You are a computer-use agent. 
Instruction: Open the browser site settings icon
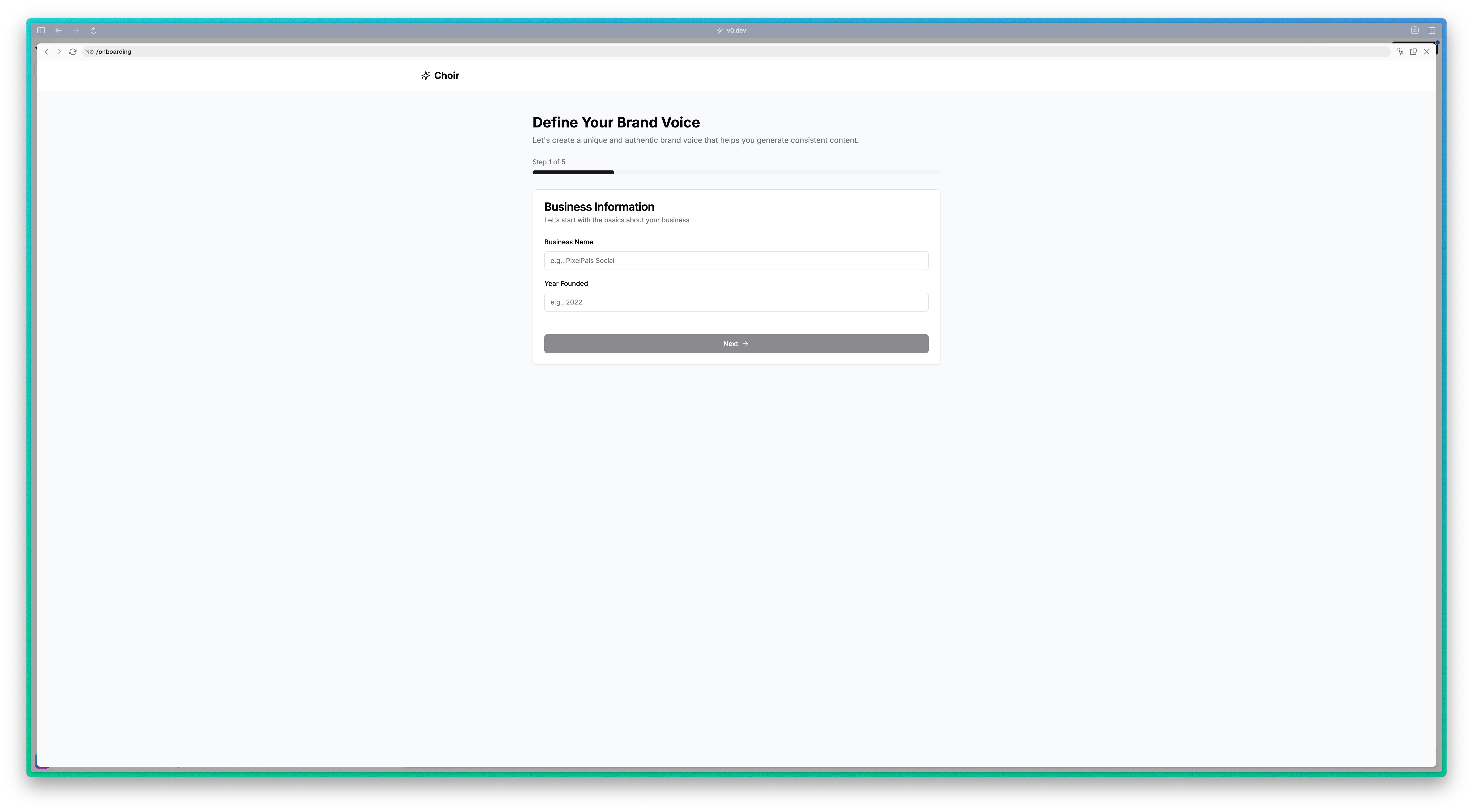tap(1415, 30)
